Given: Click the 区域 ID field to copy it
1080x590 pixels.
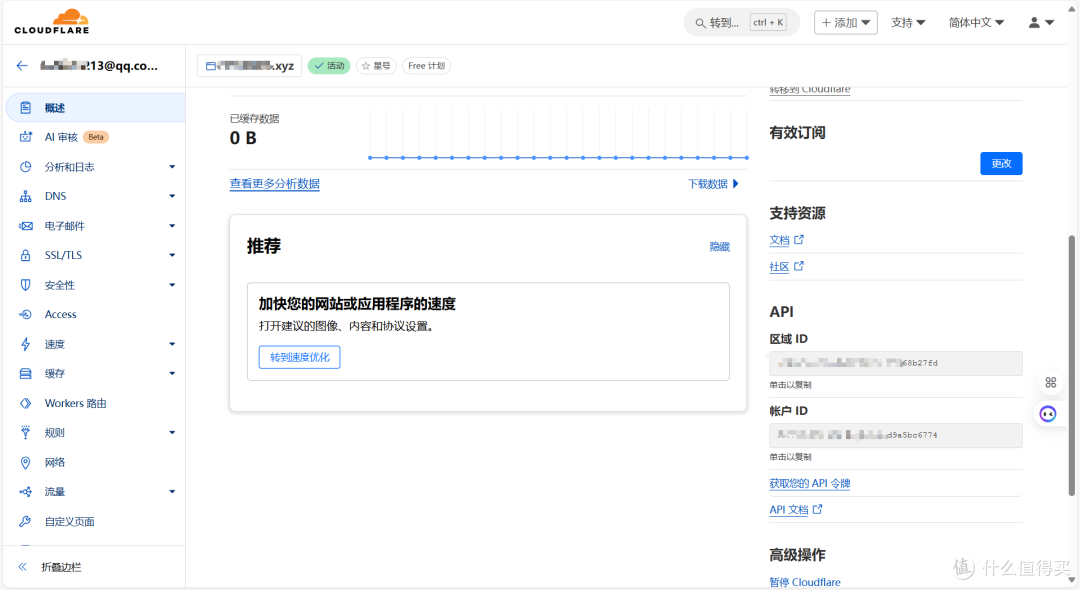Looking at the screenshot, I should (895, 362).
